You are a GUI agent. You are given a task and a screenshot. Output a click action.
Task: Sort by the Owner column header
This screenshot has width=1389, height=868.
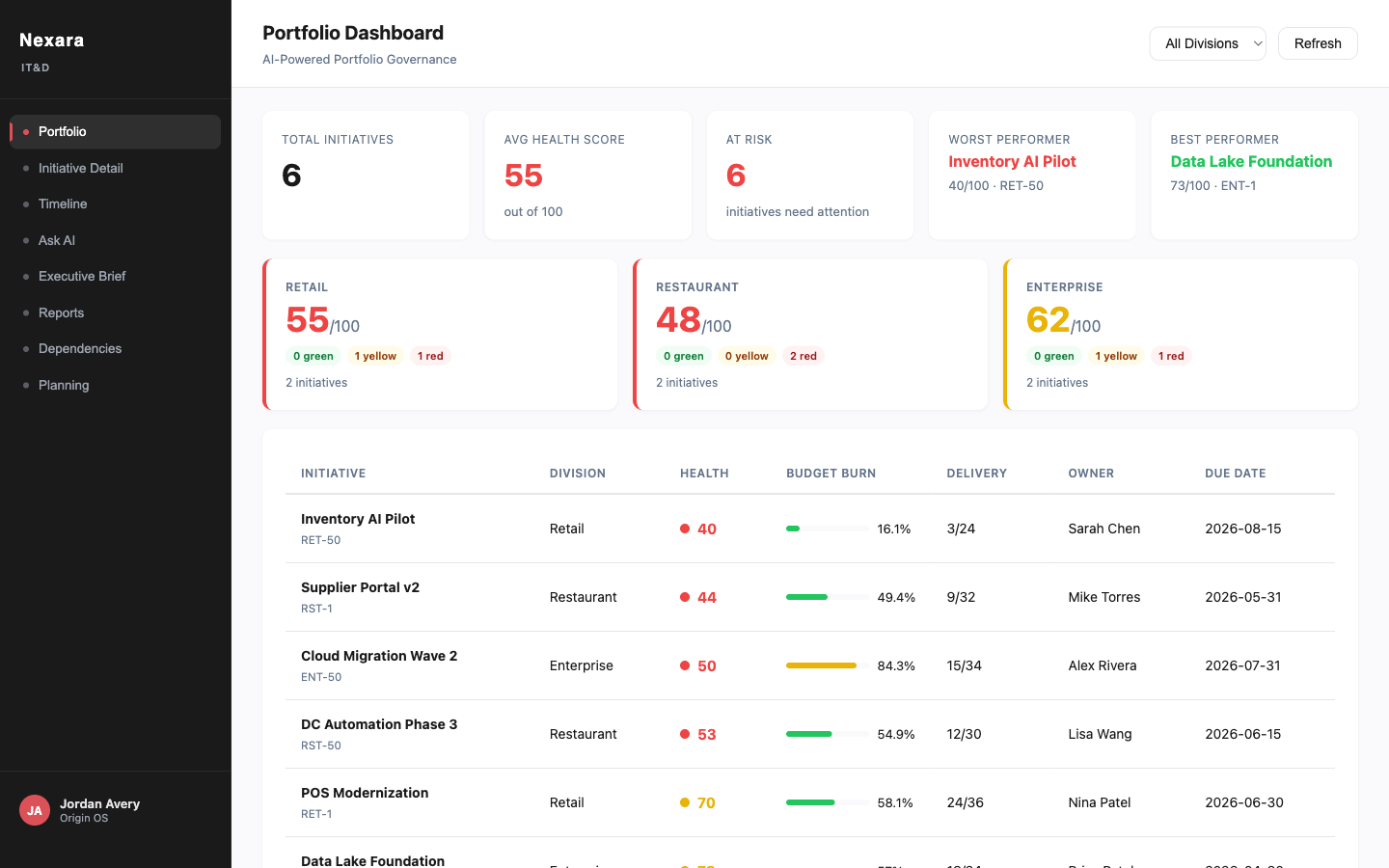click(1091, 474)
